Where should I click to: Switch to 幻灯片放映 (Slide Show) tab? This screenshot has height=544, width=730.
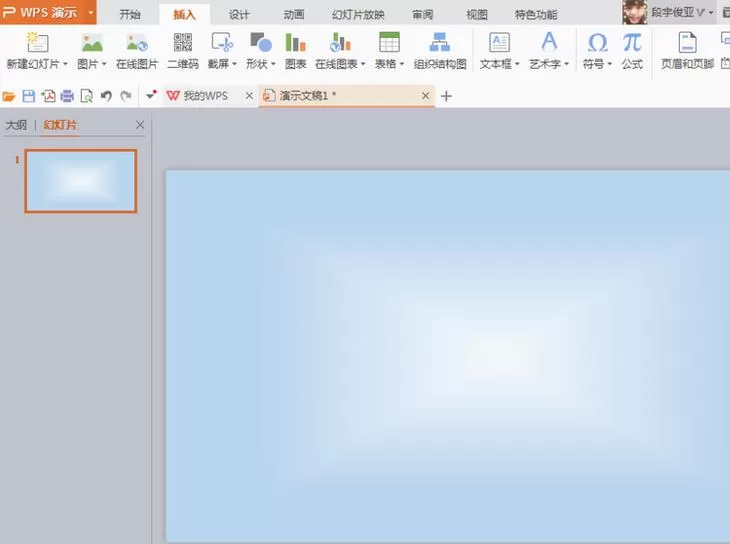click(358, 14)
